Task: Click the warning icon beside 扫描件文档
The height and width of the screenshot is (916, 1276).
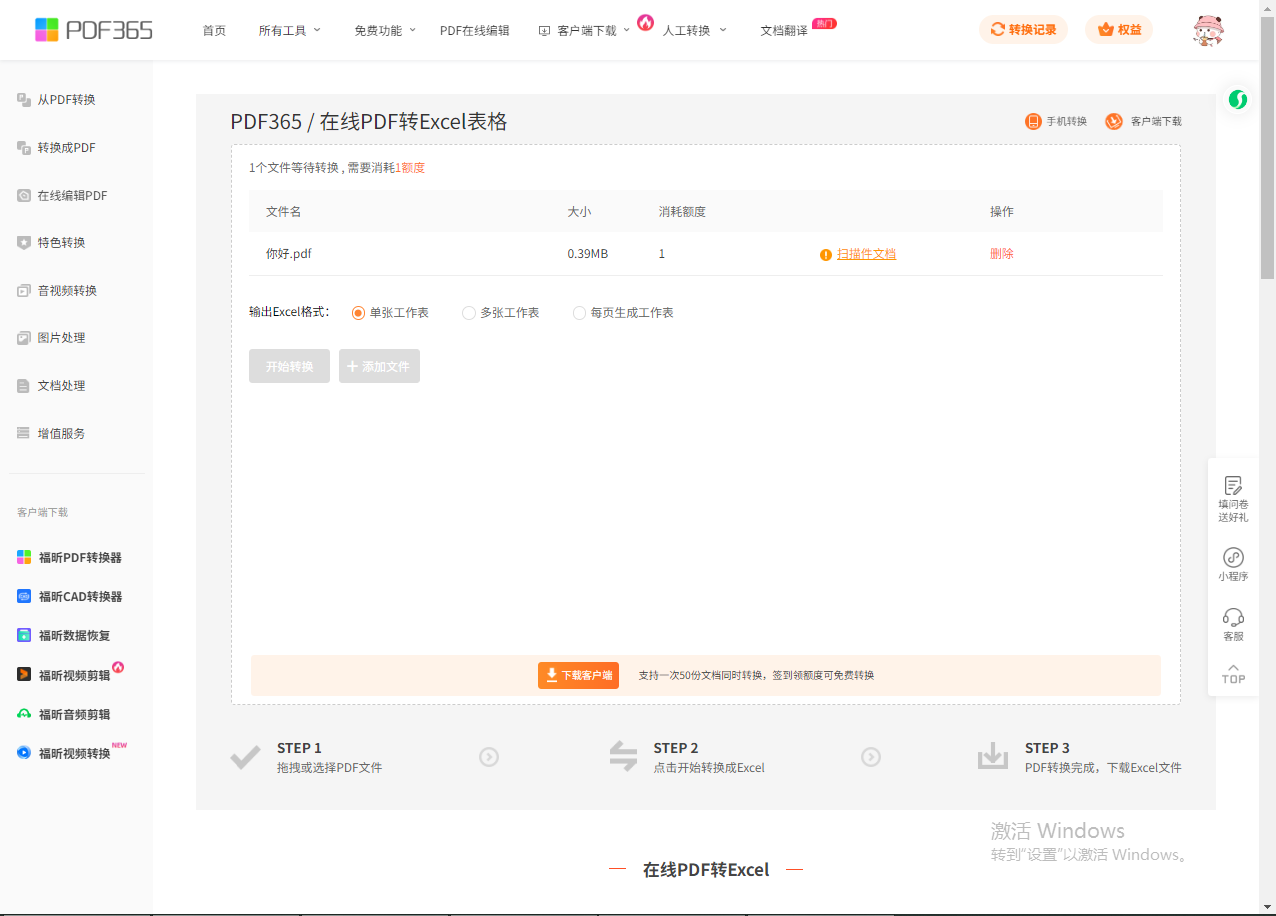Action: coord(826,255)
